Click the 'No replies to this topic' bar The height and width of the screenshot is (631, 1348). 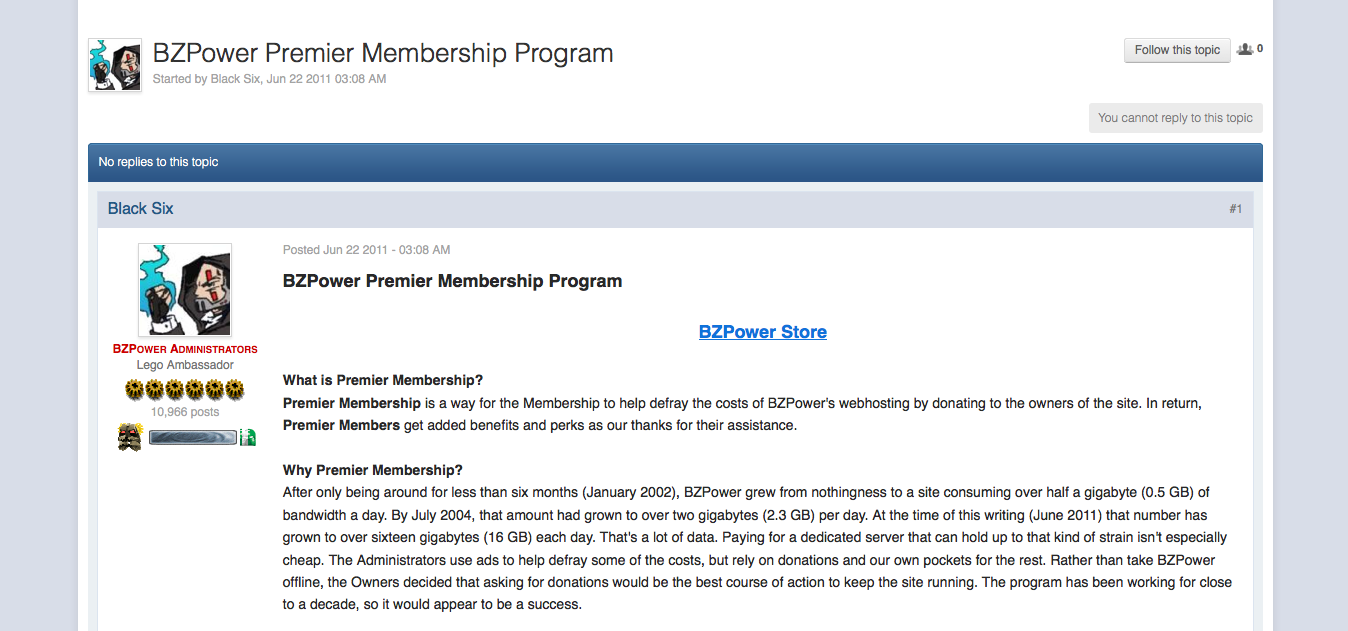pyautogui.click(x=158, y=162)
